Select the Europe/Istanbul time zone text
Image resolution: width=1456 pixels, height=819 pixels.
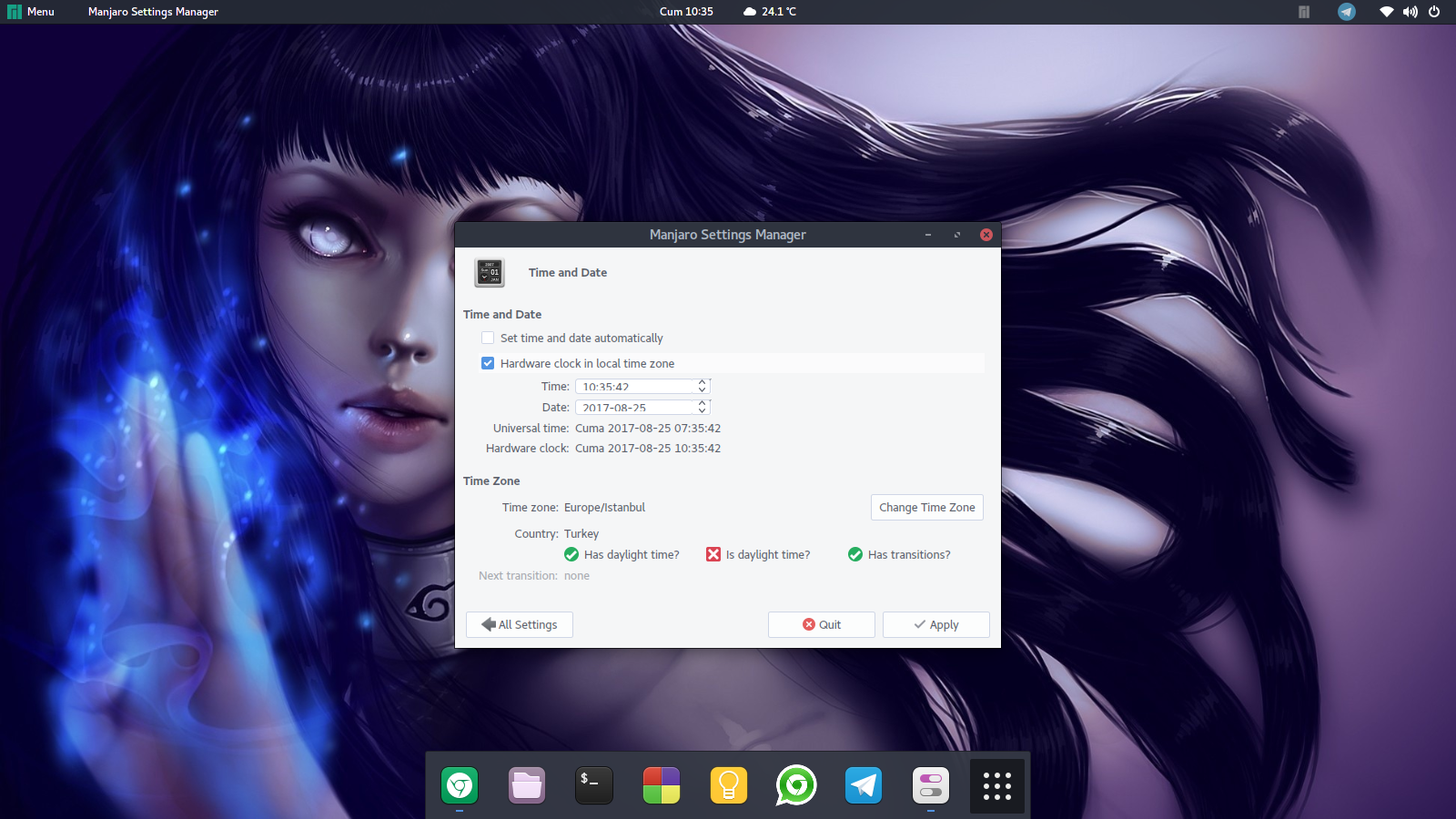click(x=604, y=508)
